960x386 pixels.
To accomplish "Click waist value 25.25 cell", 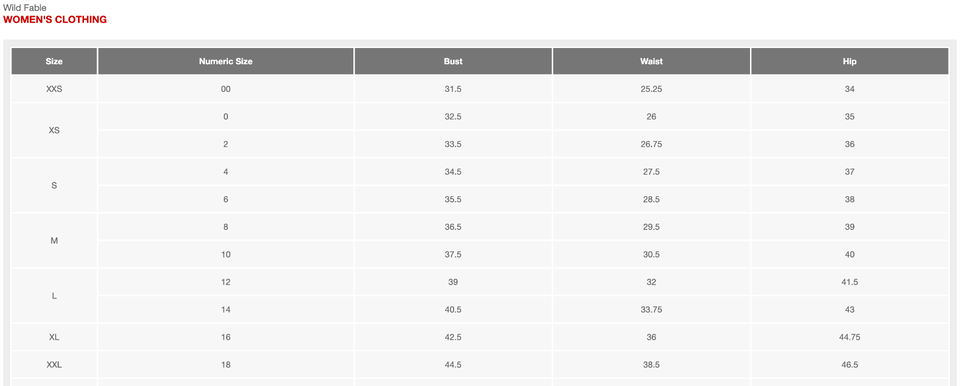I will 651,89.
